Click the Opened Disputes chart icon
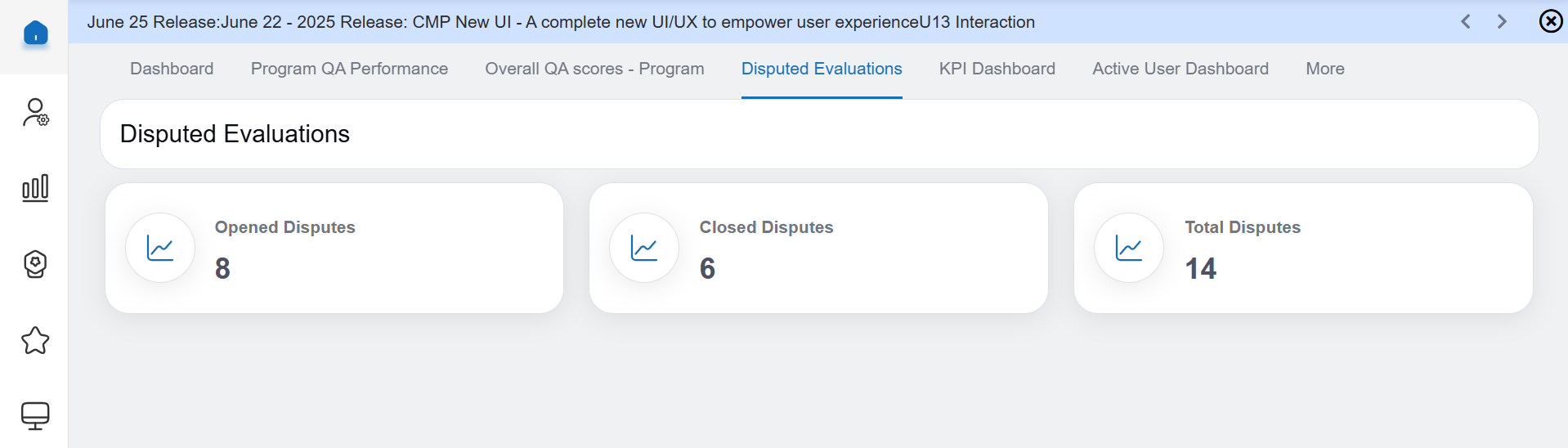 [x=160, y=248]
